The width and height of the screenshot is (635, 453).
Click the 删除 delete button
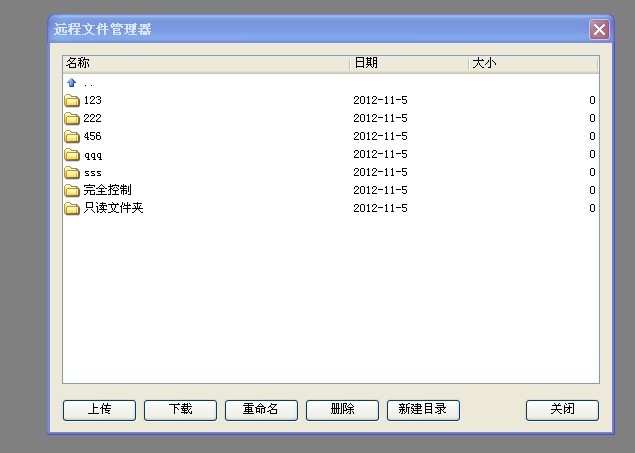(x=342, y=410)
